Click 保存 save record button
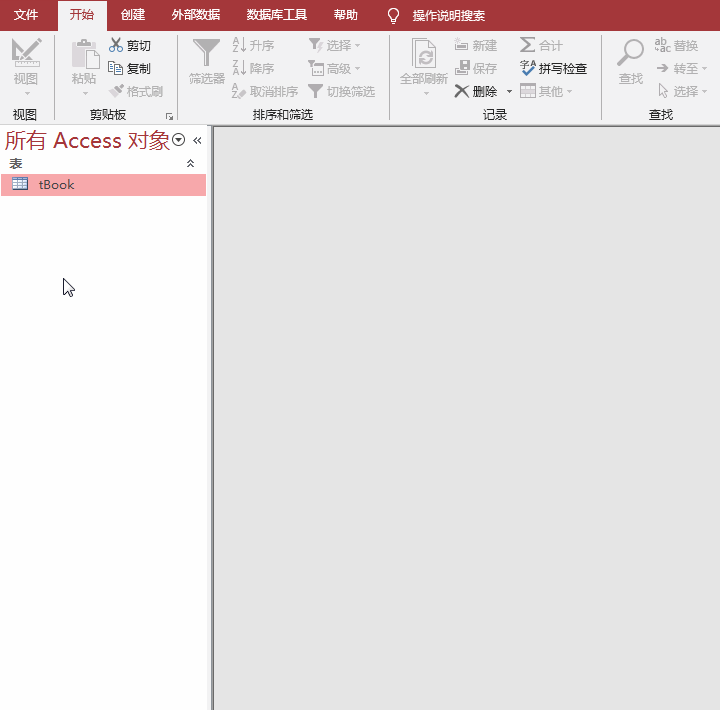720x710 pixels. coord(475,68)
